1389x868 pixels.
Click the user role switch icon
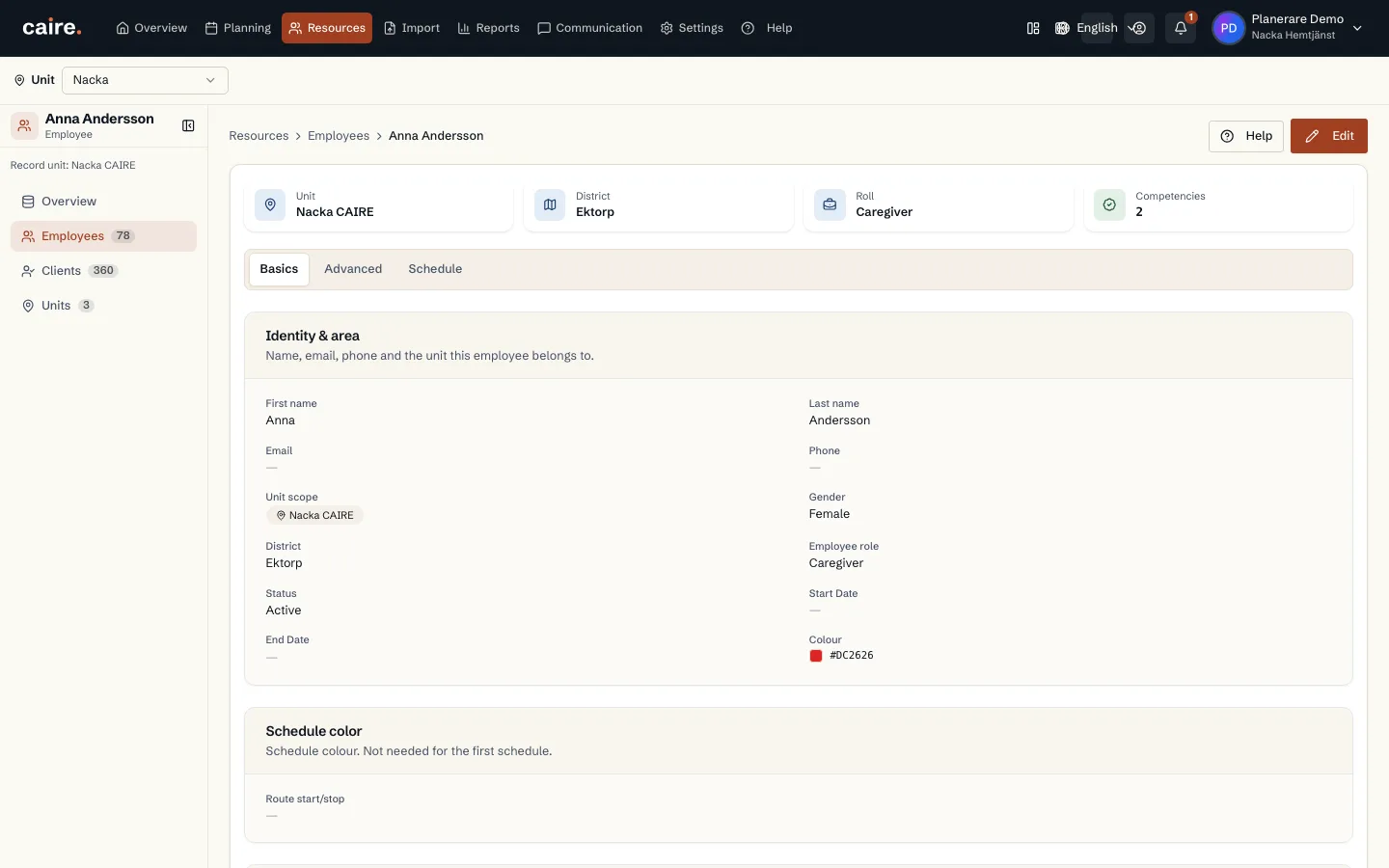1139,28
